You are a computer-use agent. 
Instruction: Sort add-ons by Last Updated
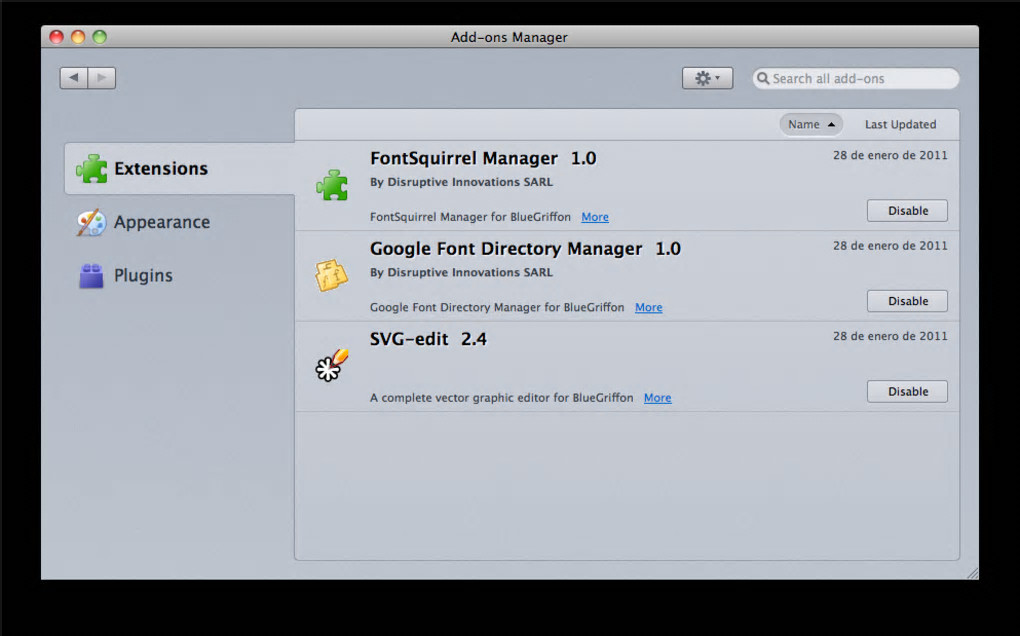point(900,125)
